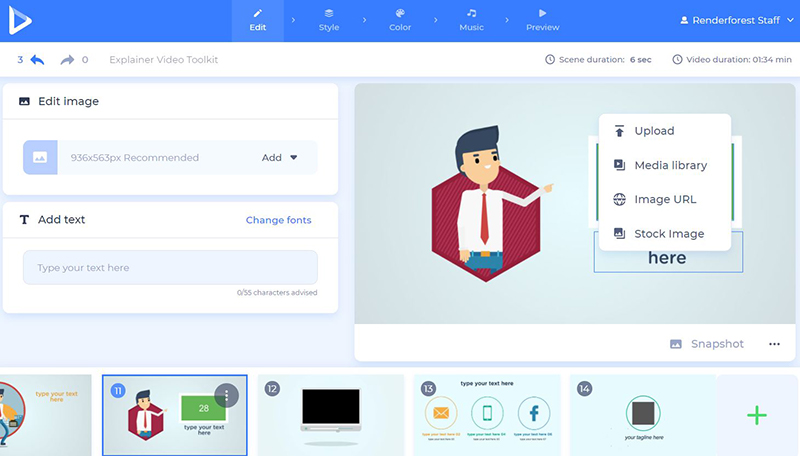The width and height of the screenshot is (800, 456).
Task: Click the Media library icon
Action: (x=619, y=165)
